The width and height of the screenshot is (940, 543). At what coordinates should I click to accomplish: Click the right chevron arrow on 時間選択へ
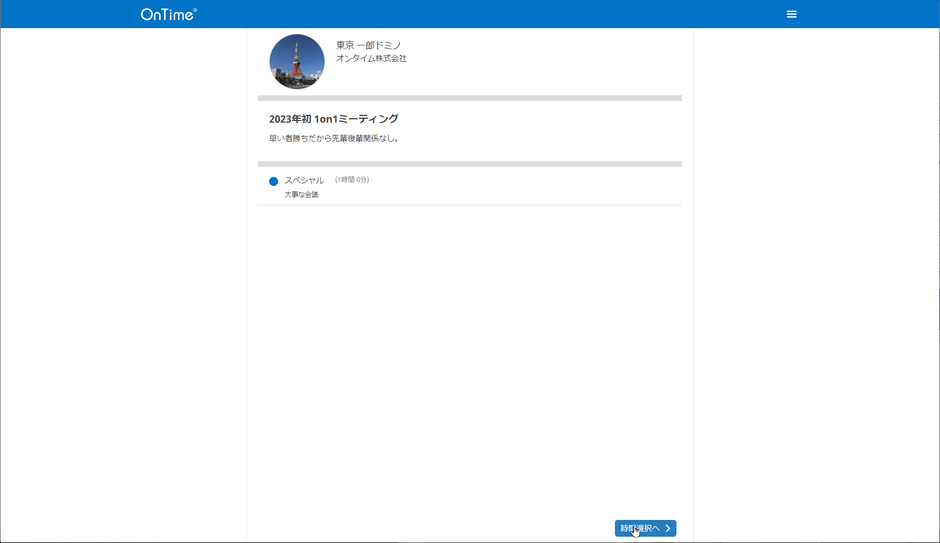pos(668,528)
